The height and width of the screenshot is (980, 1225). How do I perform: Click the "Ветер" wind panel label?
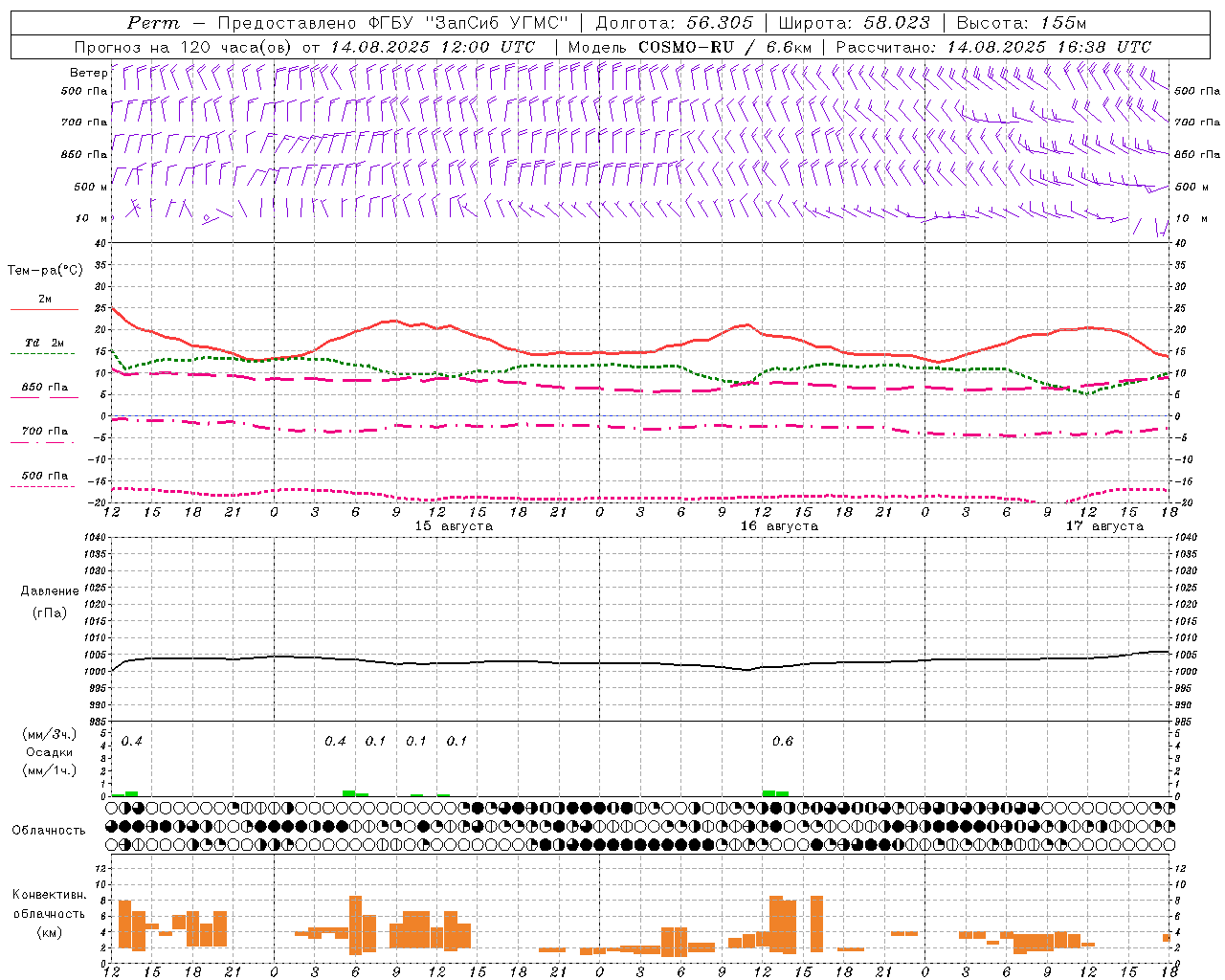(88, 73)
